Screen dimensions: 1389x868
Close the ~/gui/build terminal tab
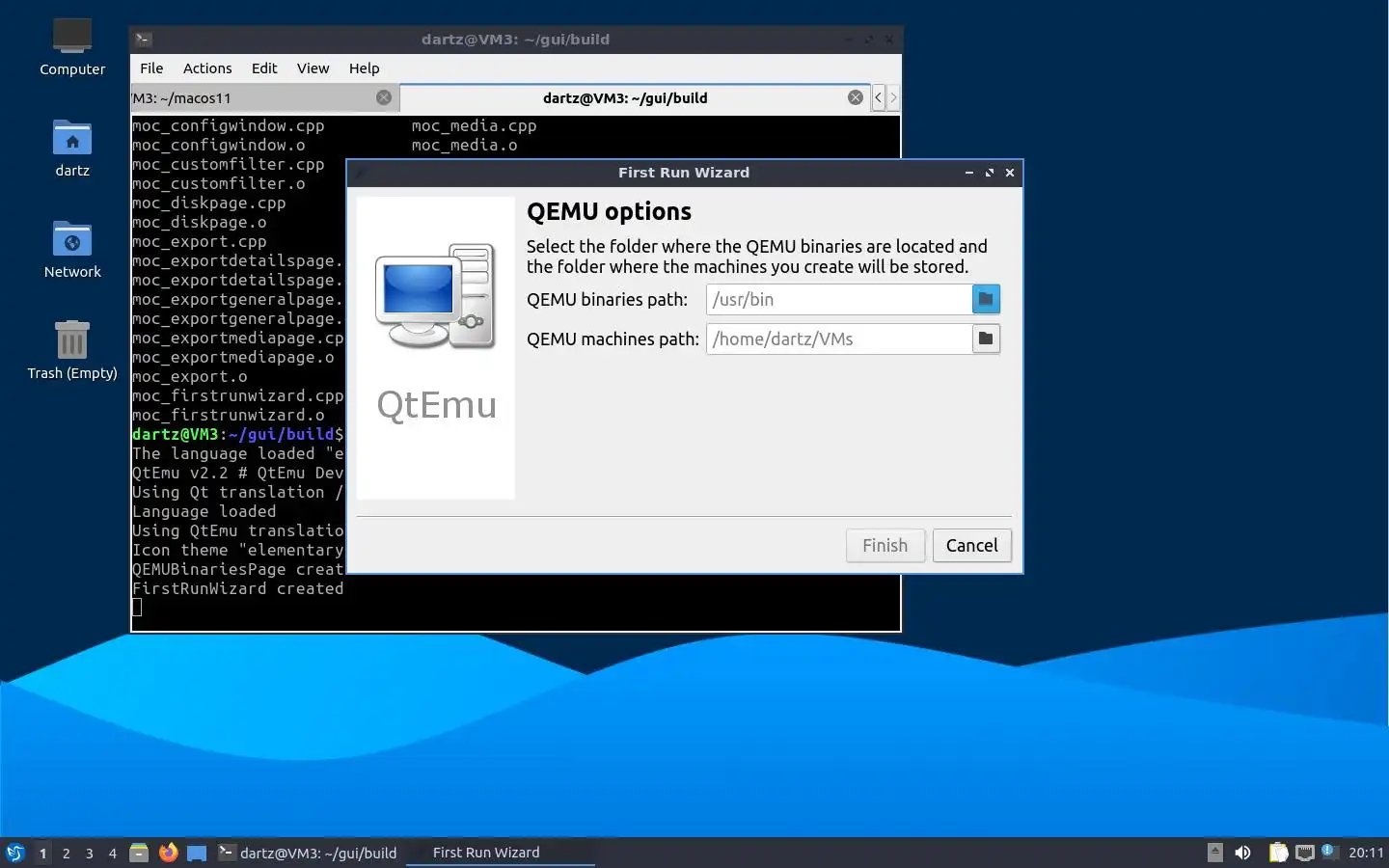pos(856,97)
